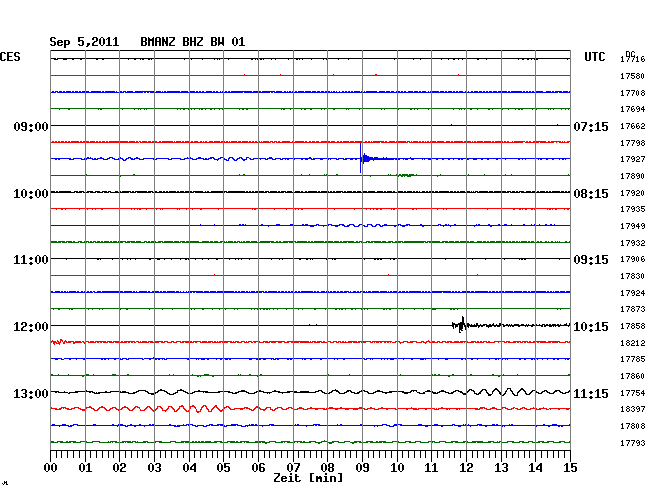Click the DC offset value '17890'
The width and height of the screenshot is (650, 494).
[633, 176]
